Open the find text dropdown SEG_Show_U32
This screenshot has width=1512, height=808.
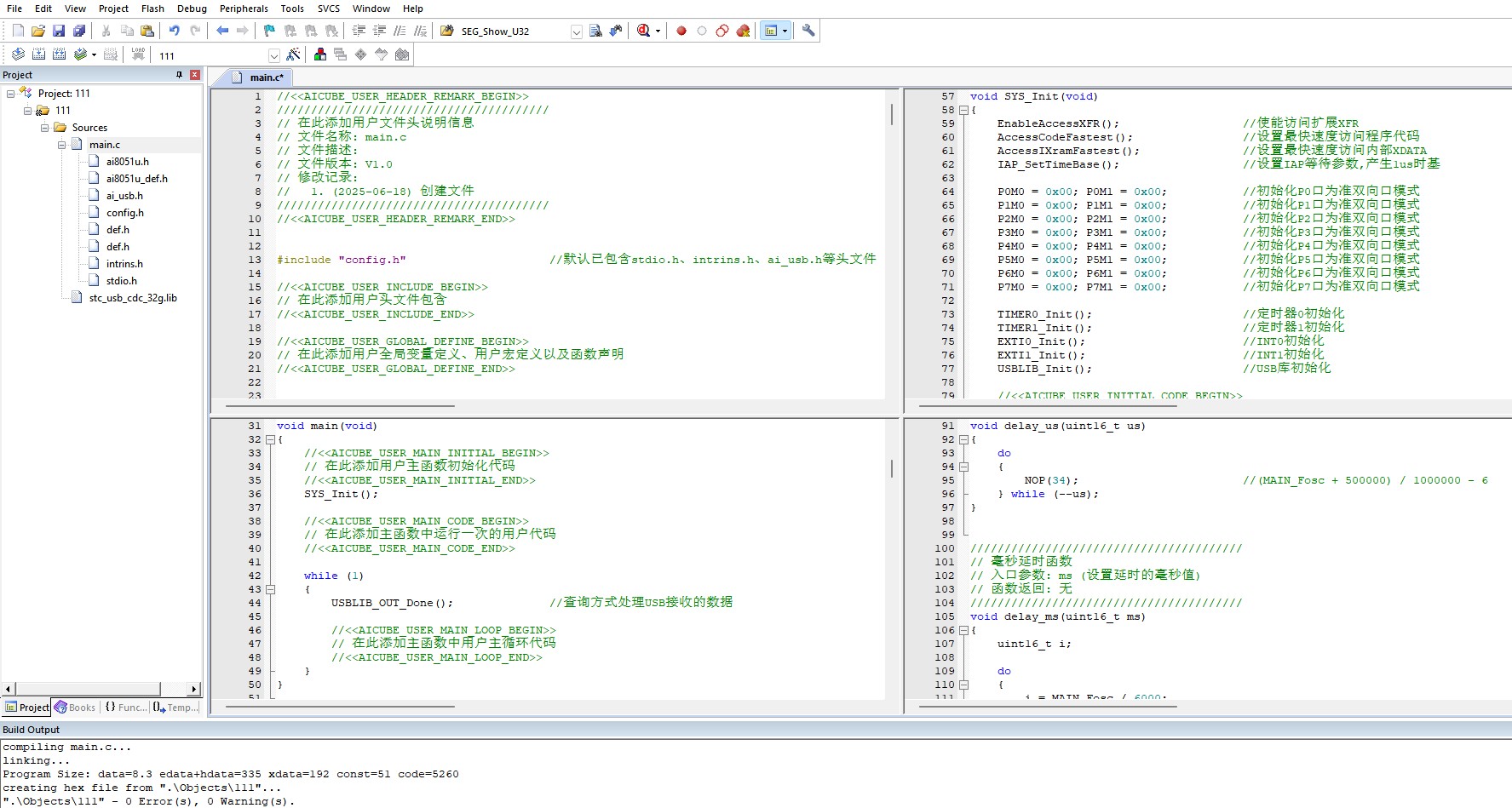tap(576, 32)
